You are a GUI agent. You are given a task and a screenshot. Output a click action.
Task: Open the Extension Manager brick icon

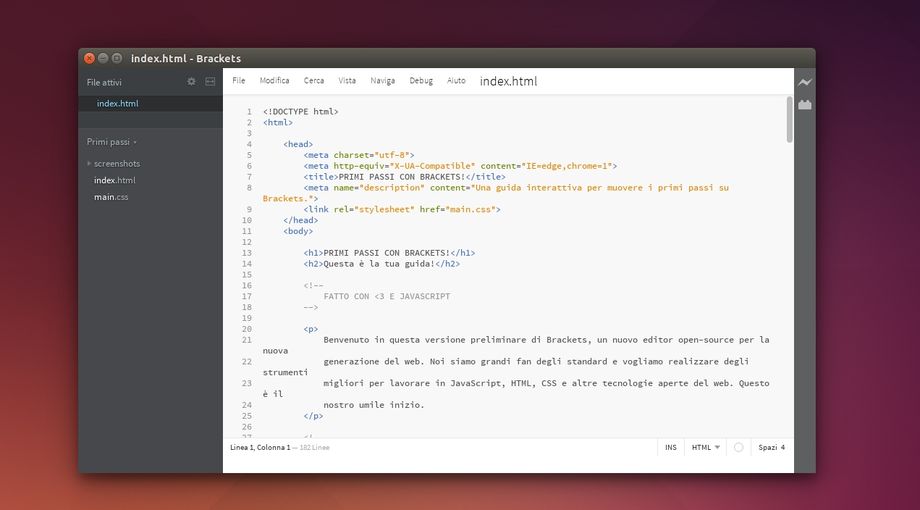point(804,104)
